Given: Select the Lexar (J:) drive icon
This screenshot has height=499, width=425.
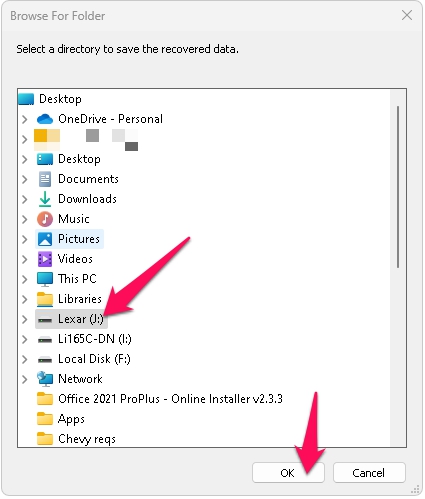Looking at the screenshot, I should [x=45, y=320].
